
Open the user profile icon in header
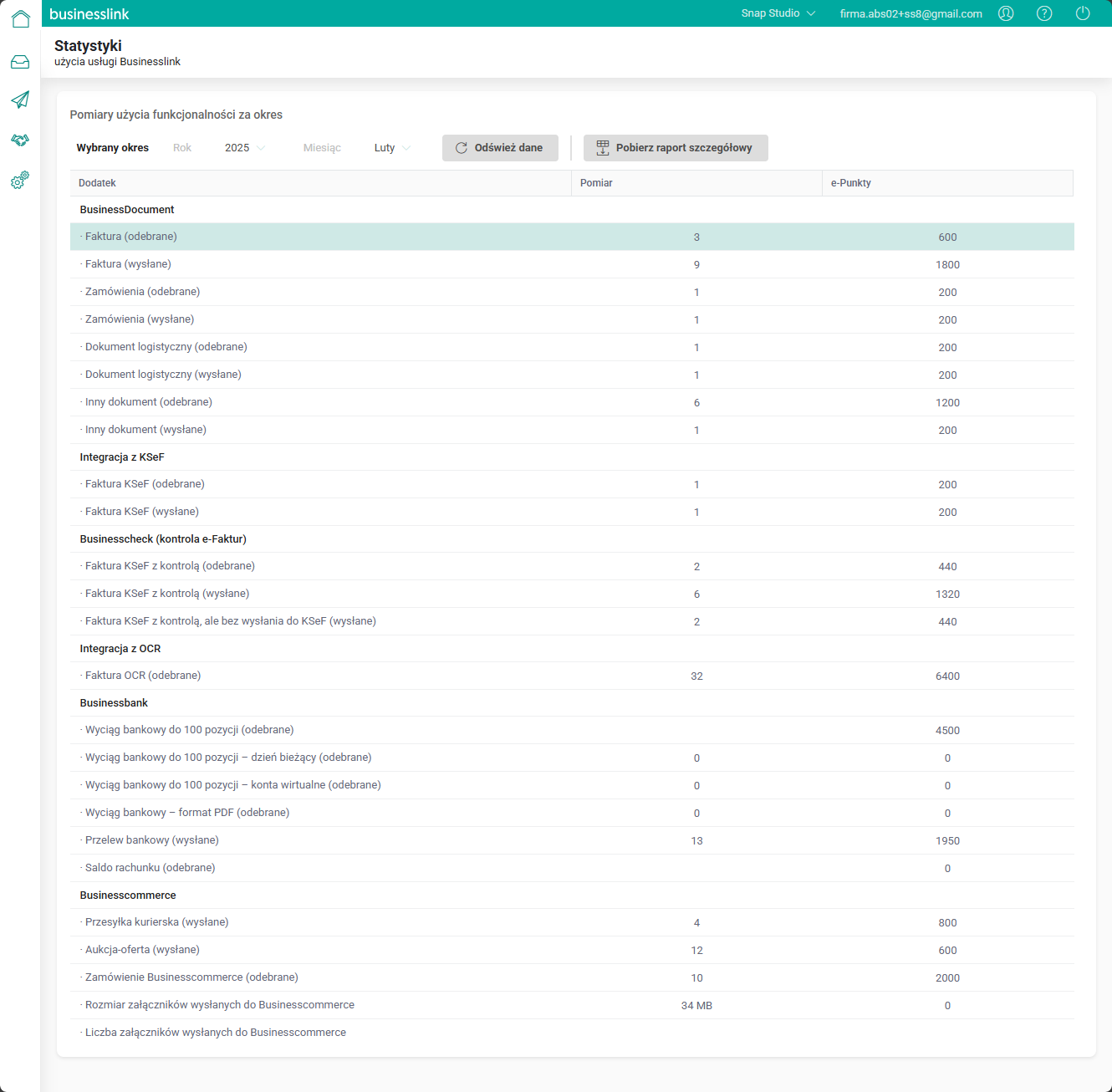(1006, 13)
